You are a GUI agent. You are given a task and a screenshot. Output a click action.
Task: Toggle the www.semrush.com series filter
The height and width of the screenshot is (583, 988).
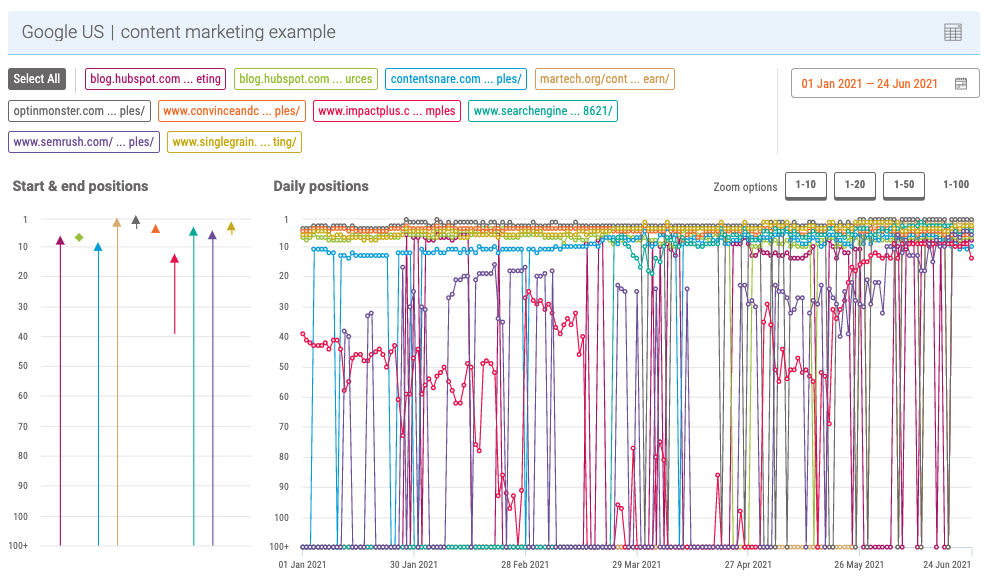click(84, 142)
